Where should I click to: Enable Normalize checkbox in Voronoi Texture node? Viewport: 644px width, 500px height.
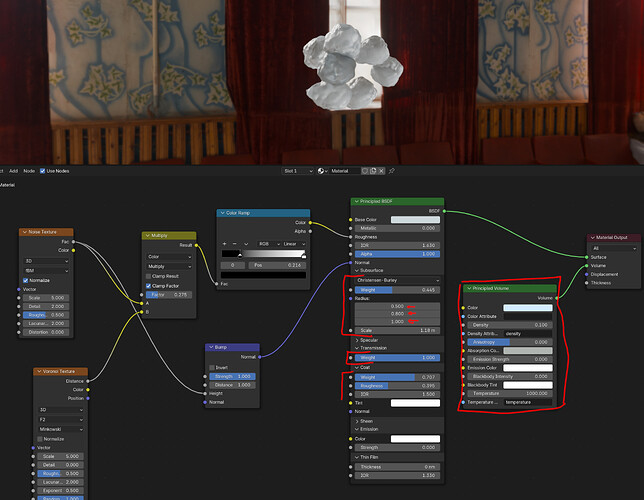pos(40,439)
